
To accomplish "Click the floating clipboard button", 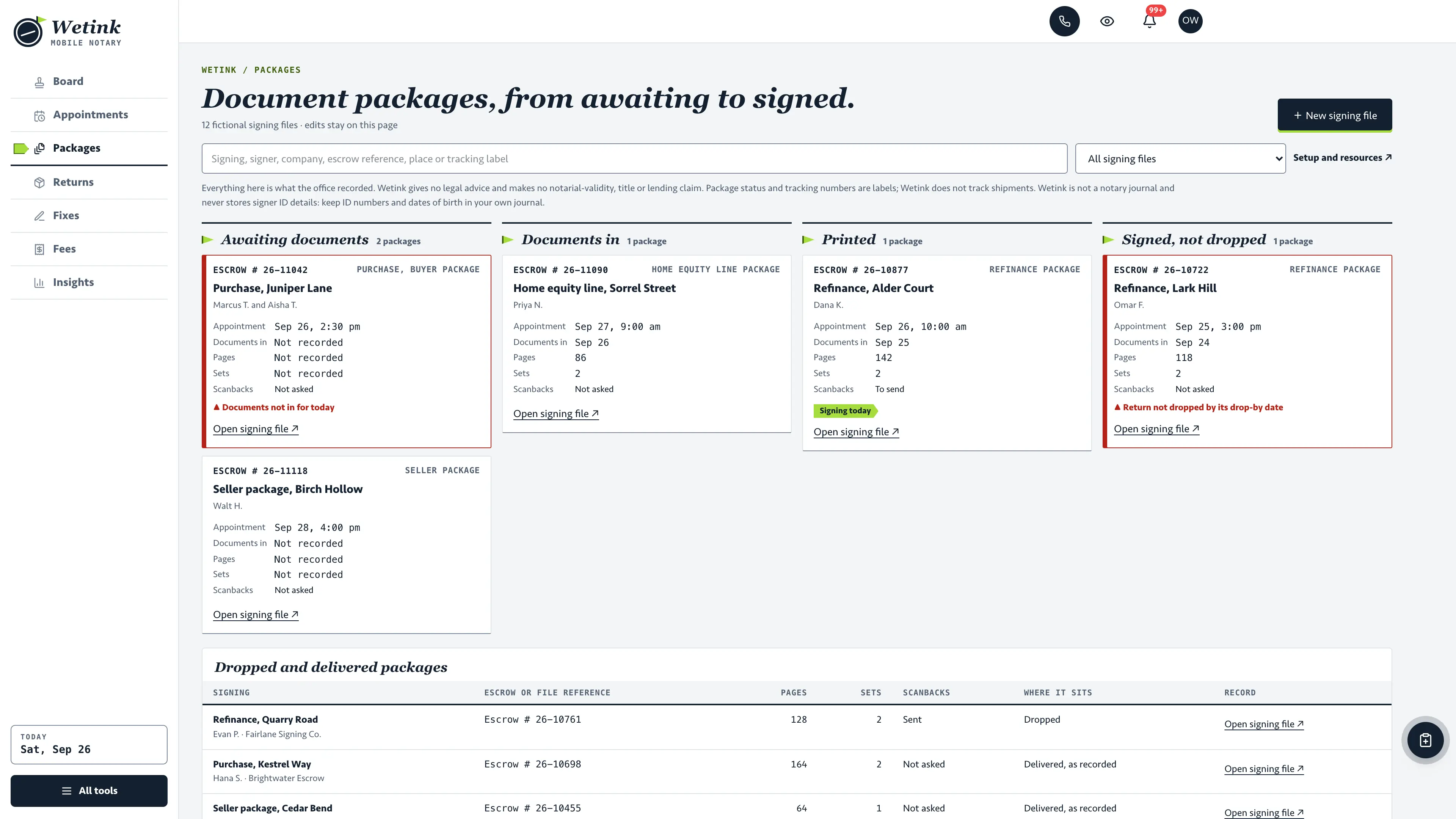I will click(x=1426, y=740).
